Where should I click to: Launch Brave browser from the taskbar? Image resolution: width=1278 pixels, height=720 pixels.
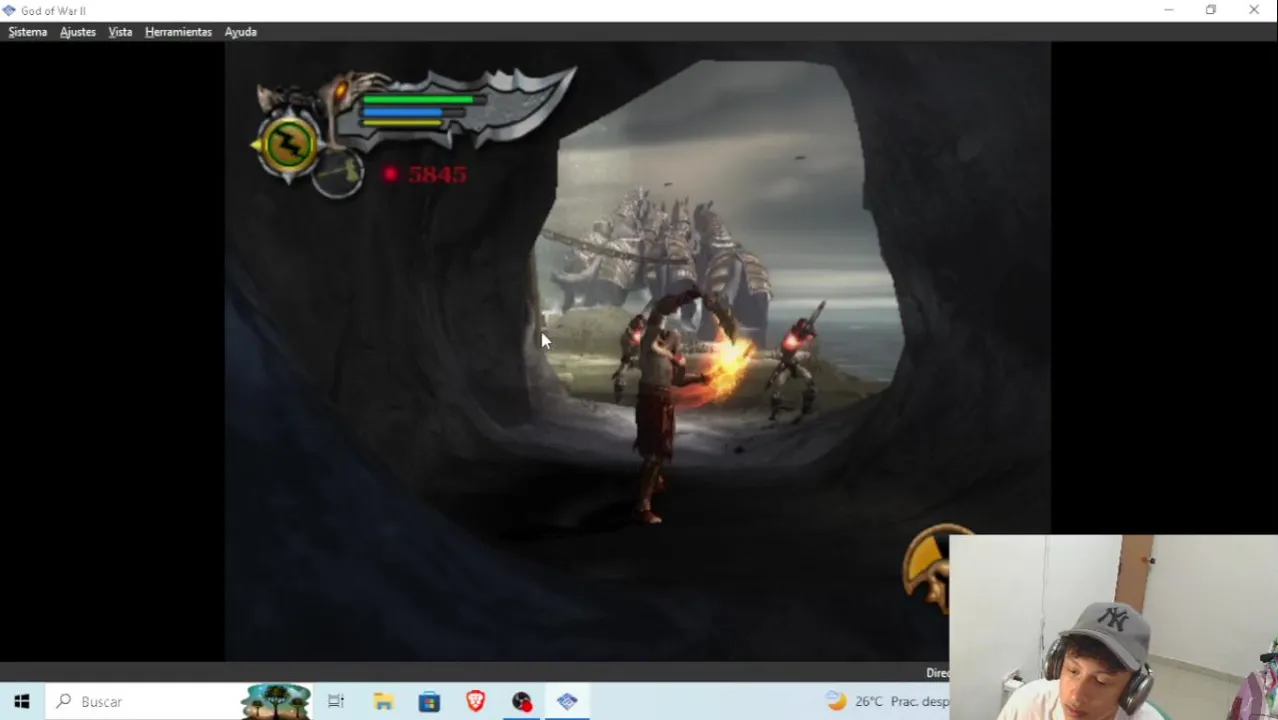[475, 702]
